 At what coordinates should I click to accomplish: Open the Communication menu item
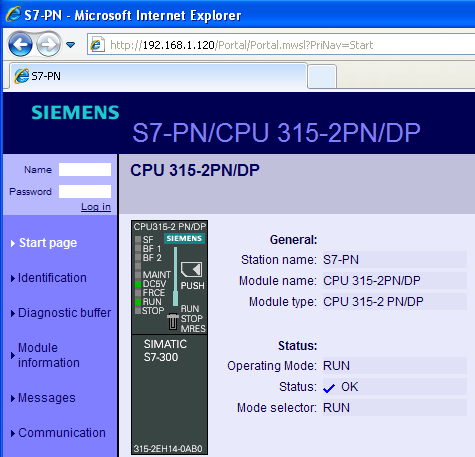[x=62, y=433]
